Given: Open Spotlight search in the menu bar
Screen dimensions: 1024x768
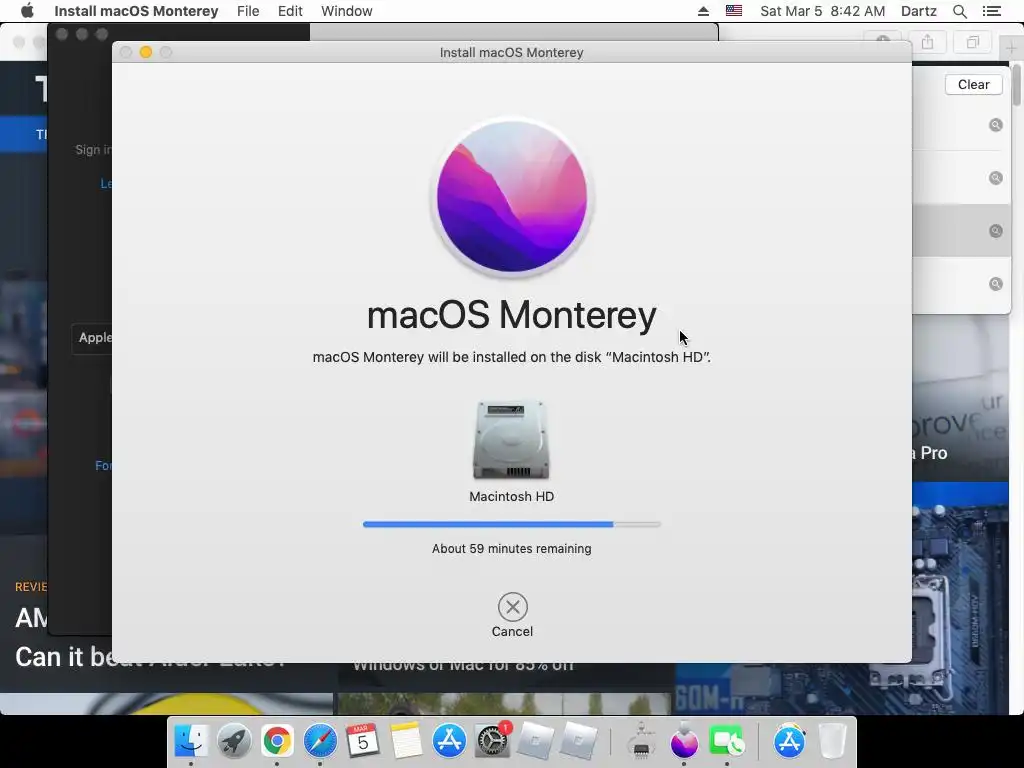Looking at the screenshot, I should tap(960, 11).
